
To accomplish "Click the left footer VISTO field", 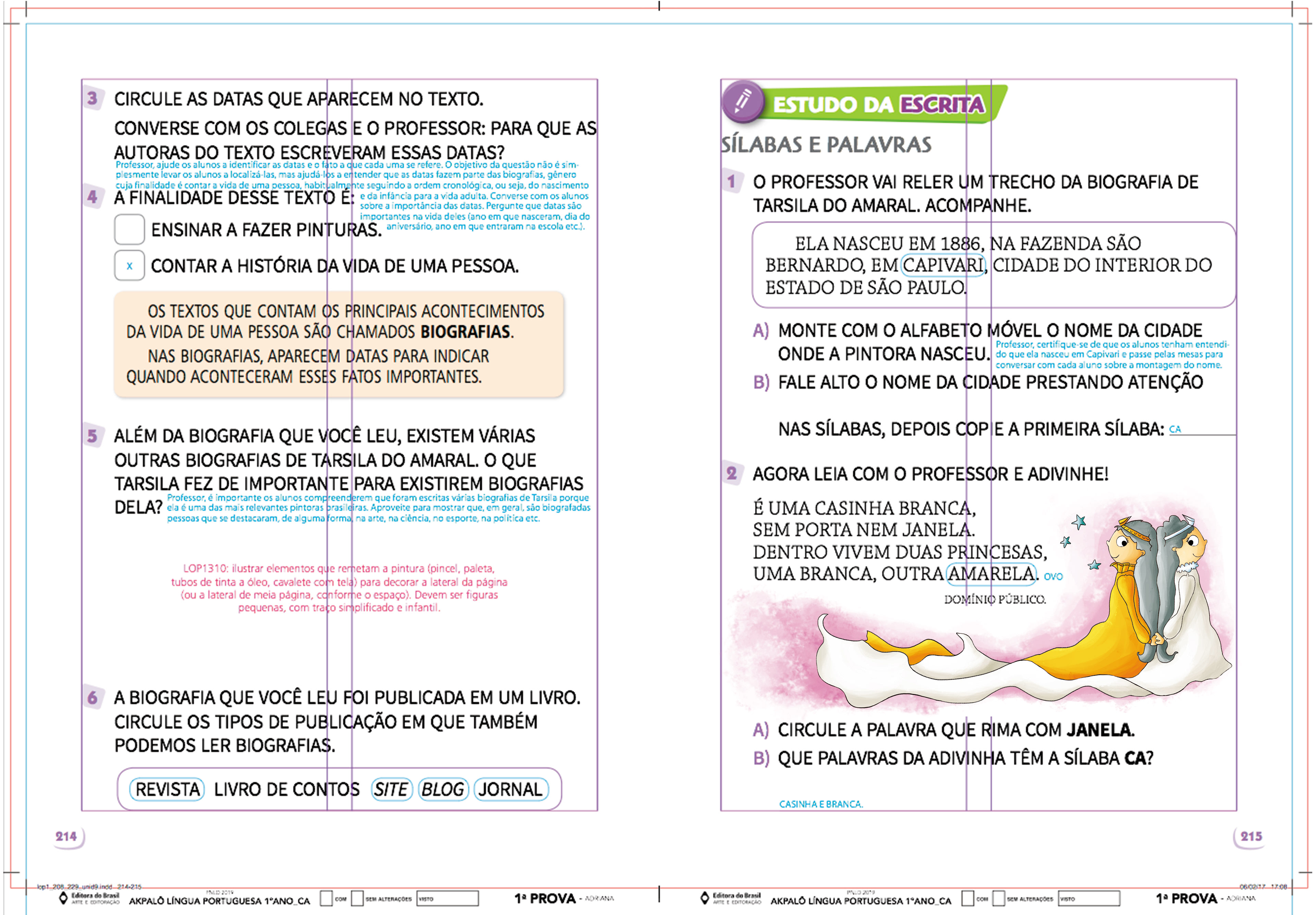I will [448, 898].
